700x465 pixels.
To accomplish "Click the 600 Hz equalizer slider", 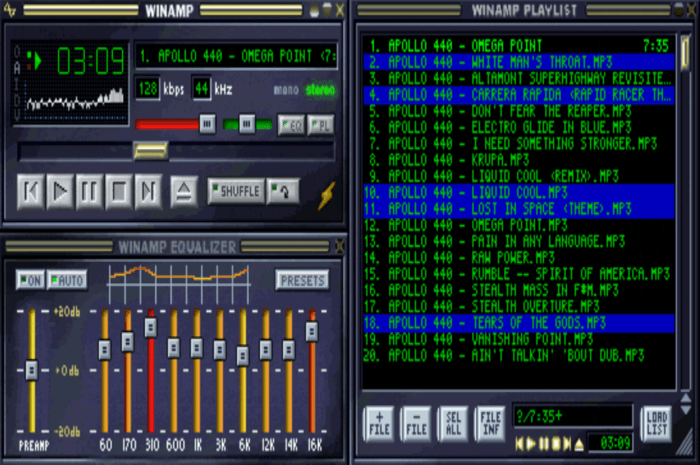I will [174, 348].
